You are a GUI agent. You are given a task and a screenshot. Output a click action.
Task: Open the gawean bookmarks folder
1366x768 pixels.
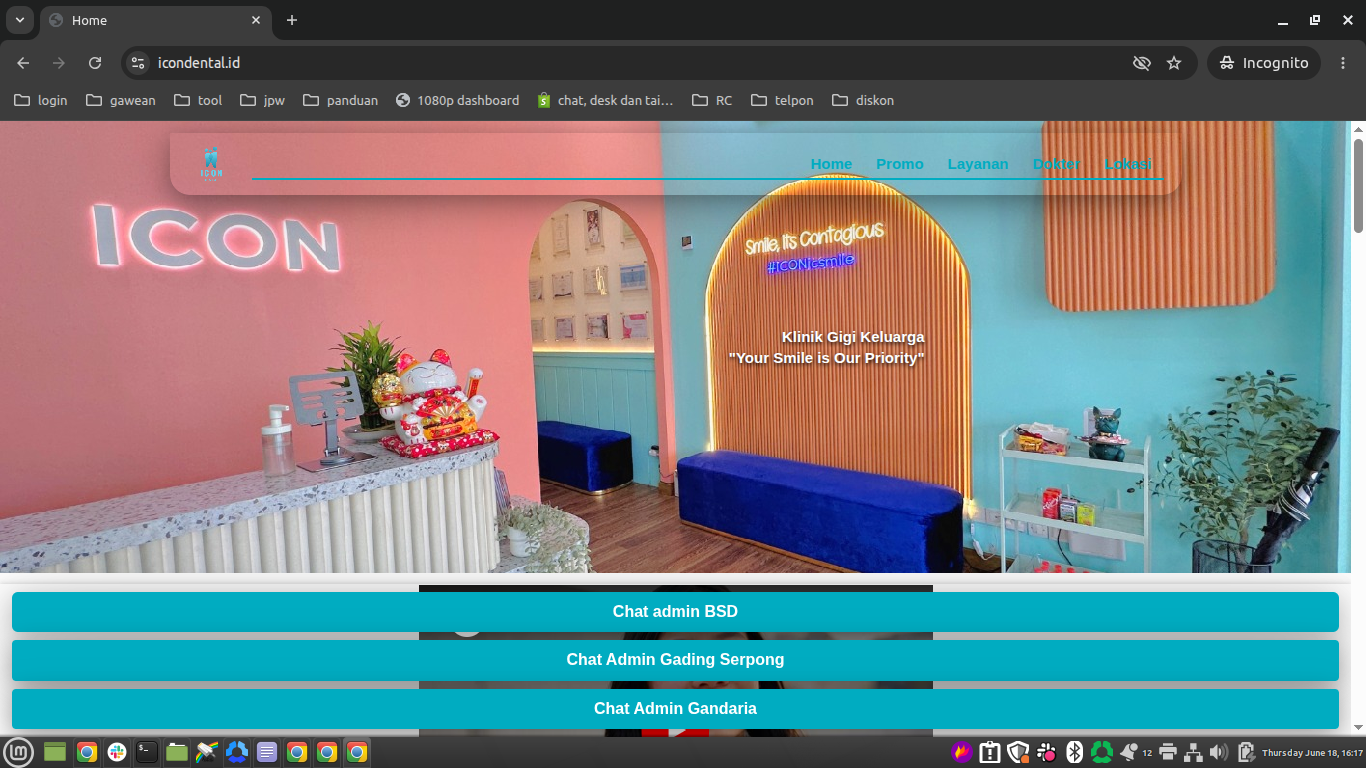(x=121, y=100)
